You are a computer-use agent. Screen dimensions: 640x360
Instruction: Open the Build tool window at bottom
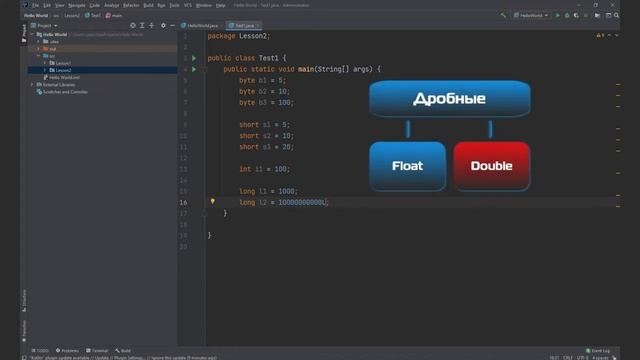[123, 351]
